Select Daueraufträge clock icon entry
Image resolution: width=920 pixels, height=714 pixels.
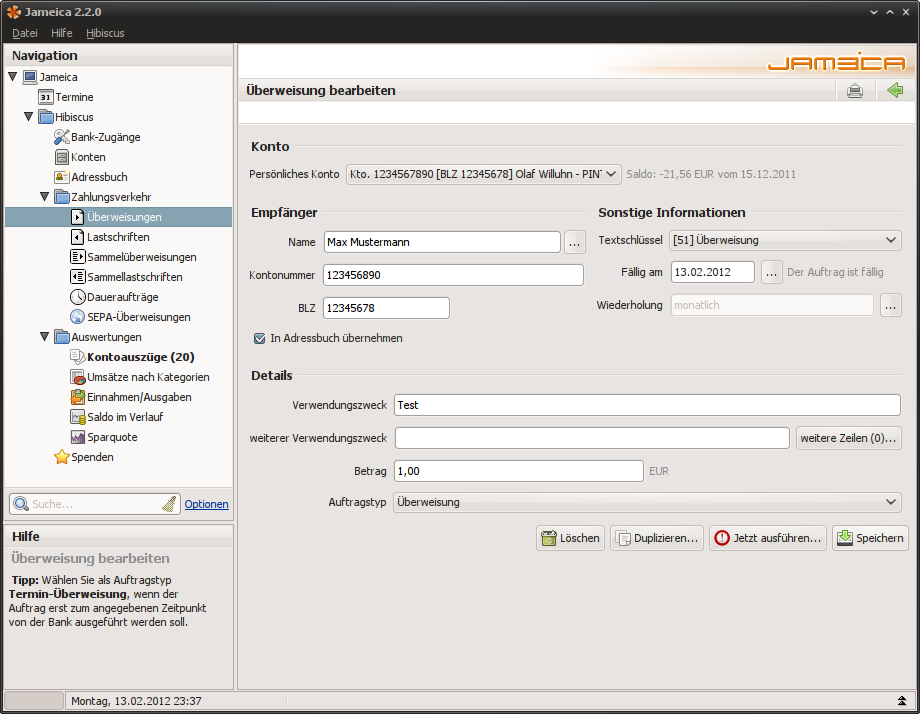pos(80,297)
